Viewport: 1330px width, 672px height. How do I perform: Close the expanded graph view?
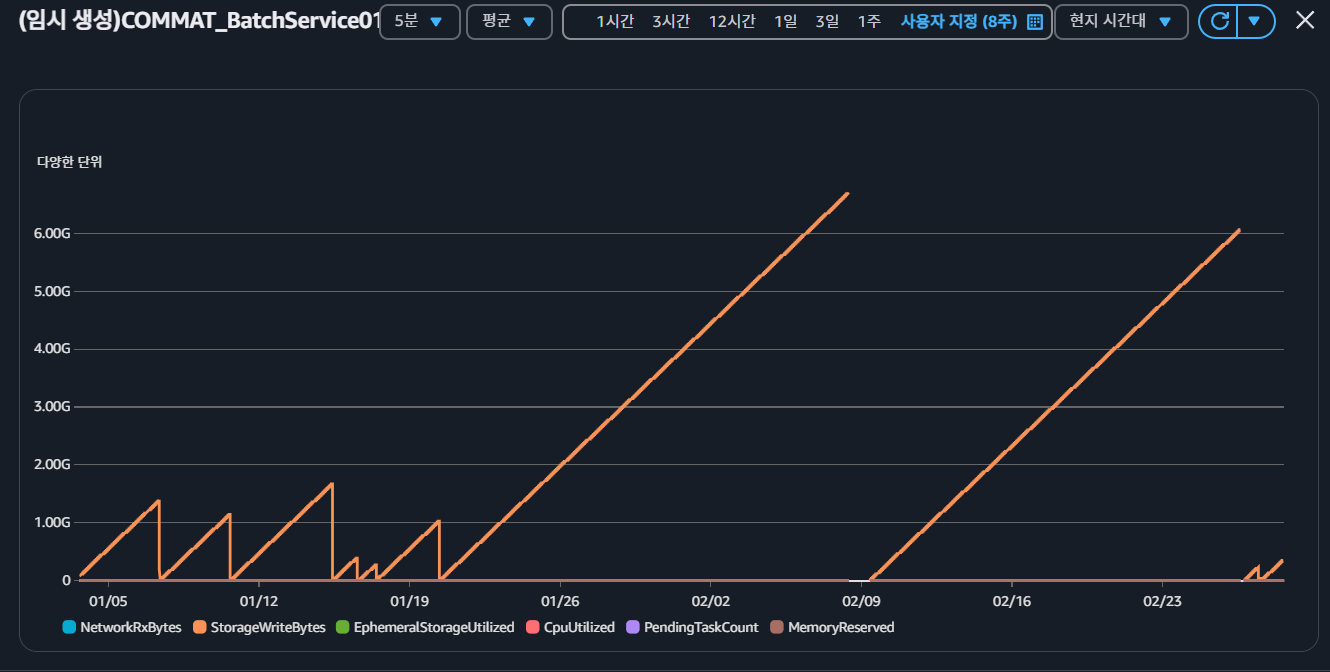coord(1305,21)
